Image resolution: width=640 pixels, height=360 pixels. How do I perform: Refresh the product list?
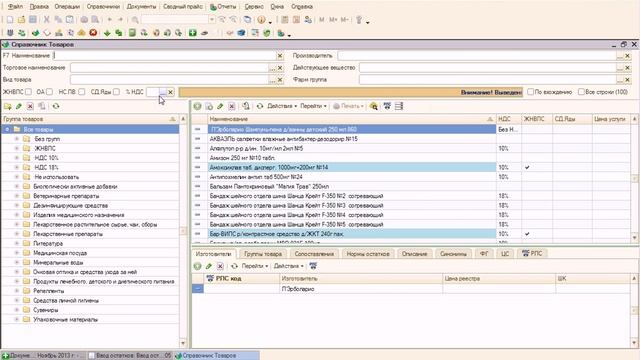260,106
